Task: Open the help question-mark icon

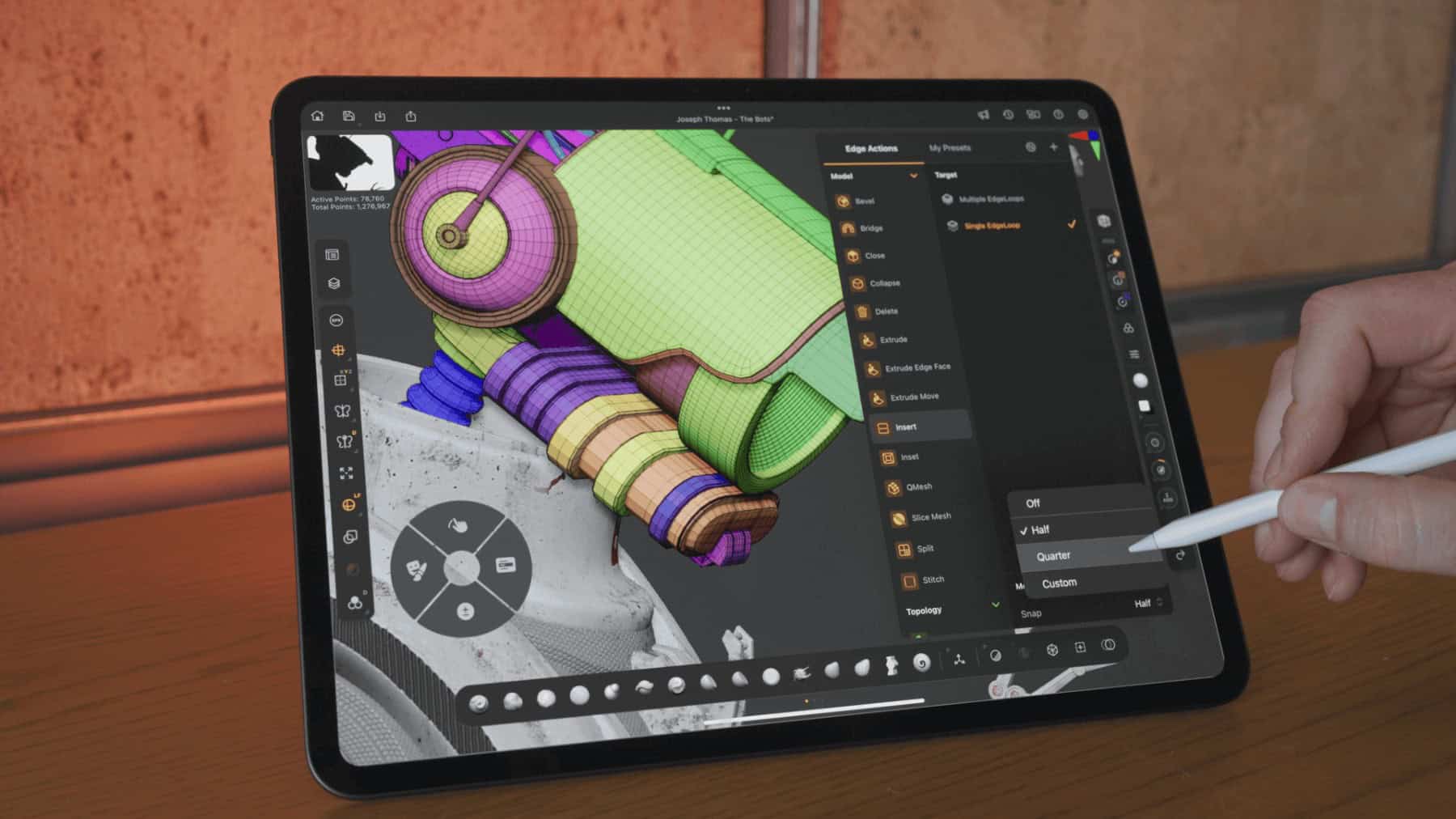Action: (1058, 115)
